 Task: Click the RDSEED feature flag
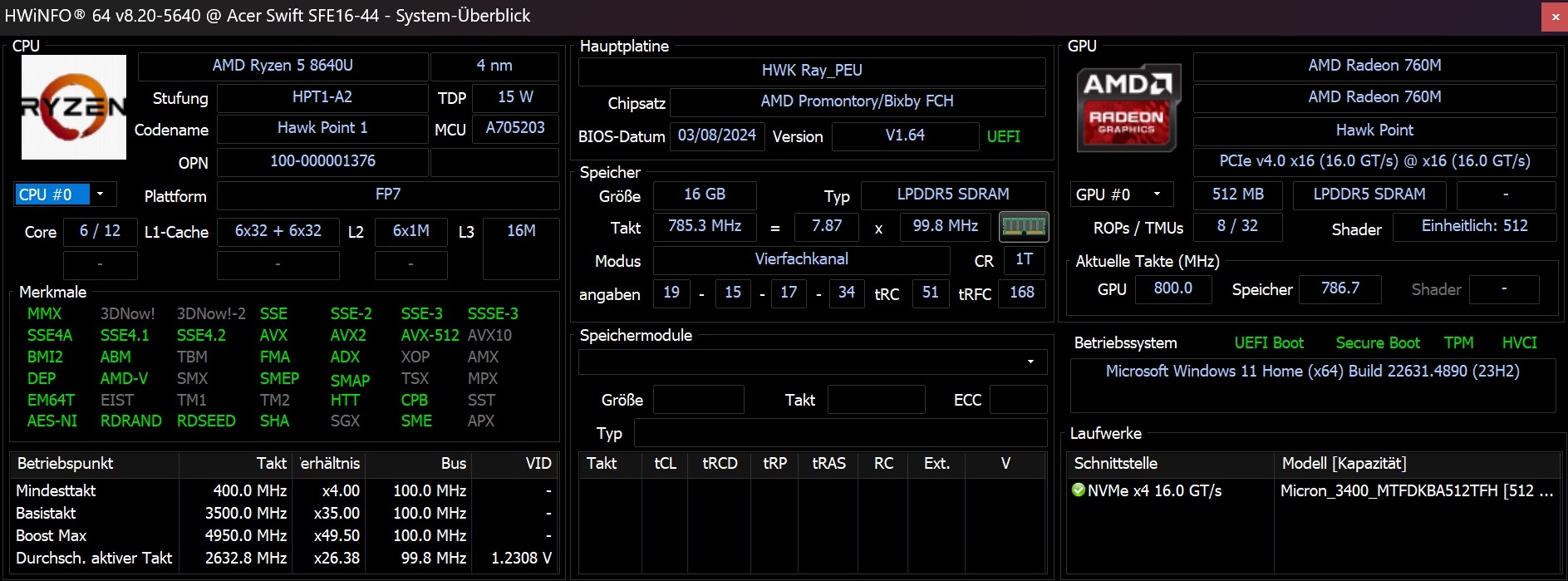tap(206, 421)
